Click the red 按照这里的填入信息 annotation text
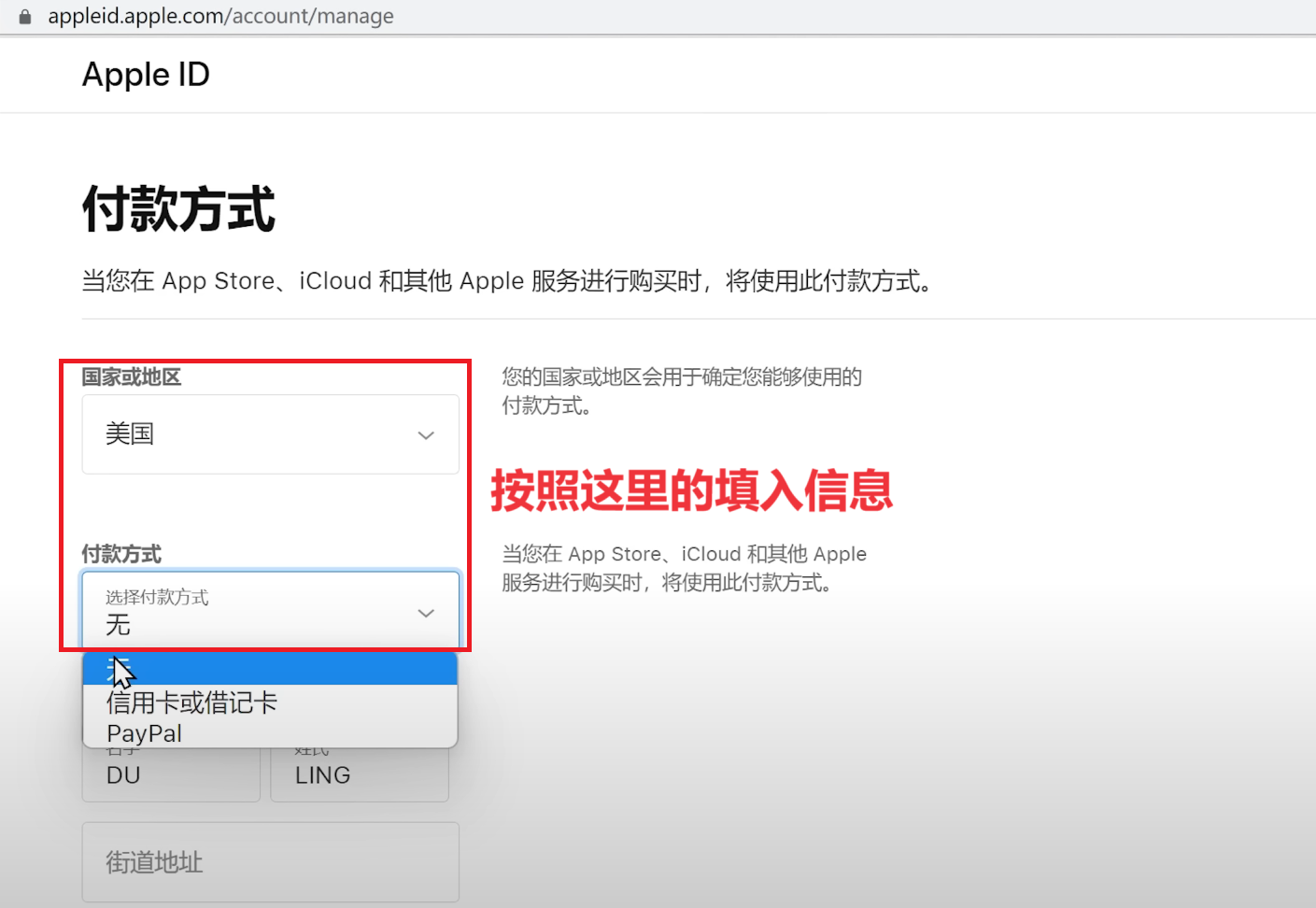 click(x=691, y=490)
